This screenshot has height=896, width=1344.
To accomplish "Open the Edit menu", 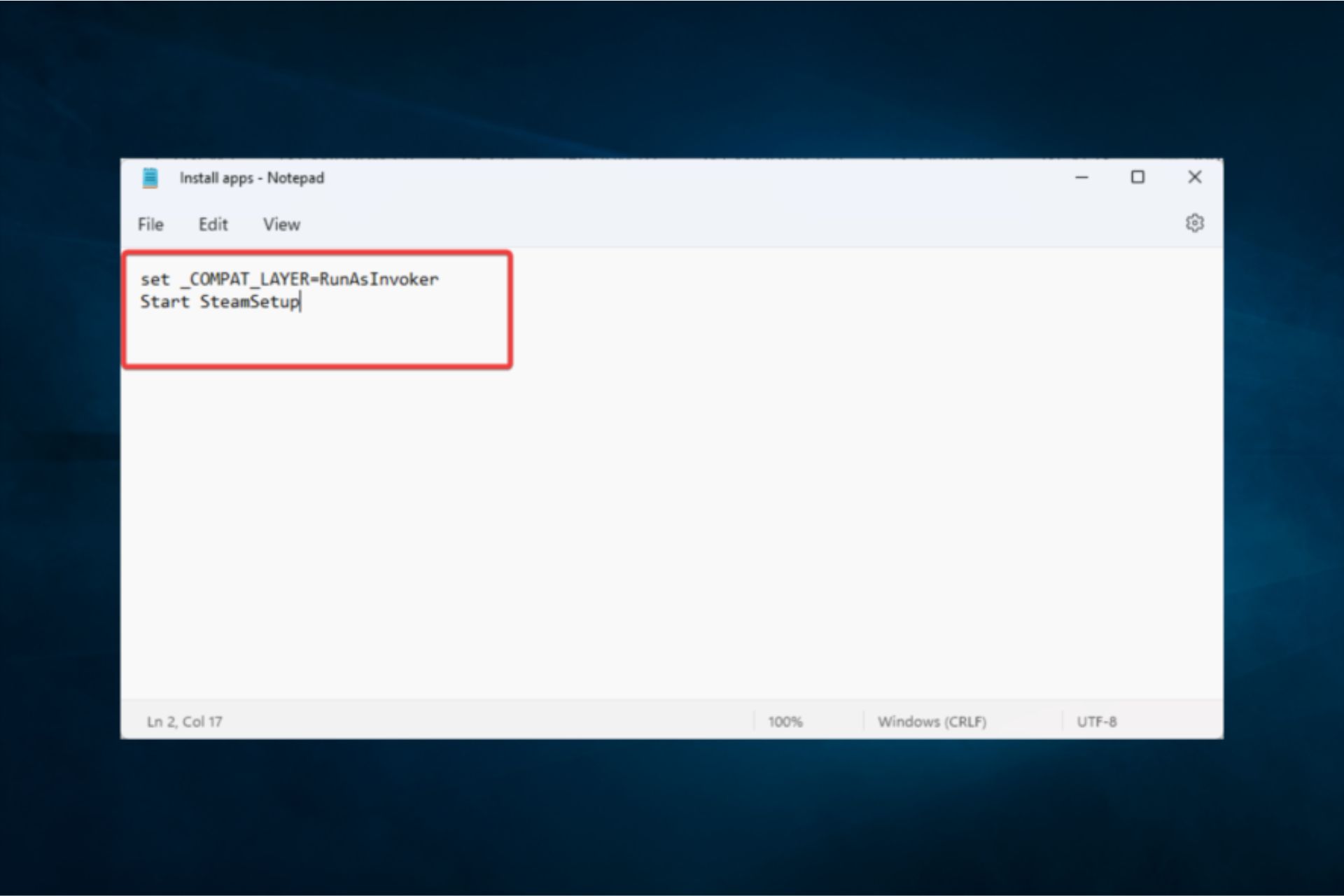I will pyautogui.click(x=213, y=224).
